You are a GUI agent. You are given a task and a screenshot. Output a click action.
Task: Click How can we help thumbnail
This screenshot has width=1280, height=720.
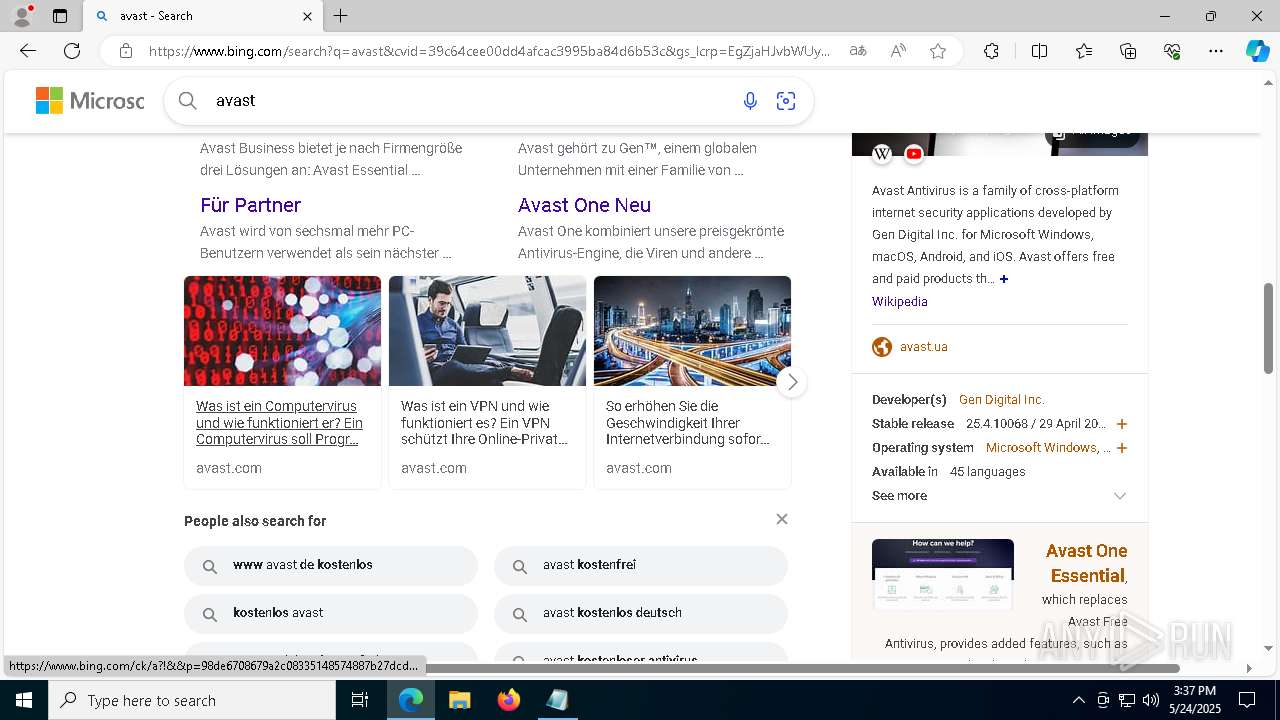(x=943, y=574)
